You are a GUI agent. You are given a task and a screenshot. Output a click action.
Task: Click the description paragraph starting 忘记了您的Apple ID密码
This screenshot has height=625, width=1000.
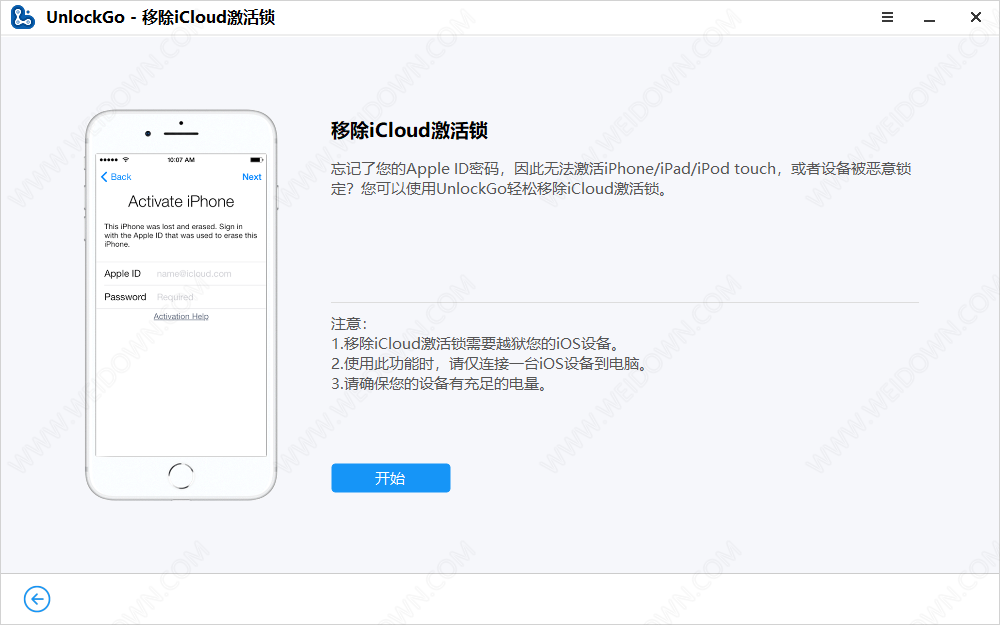click(621, 179)
